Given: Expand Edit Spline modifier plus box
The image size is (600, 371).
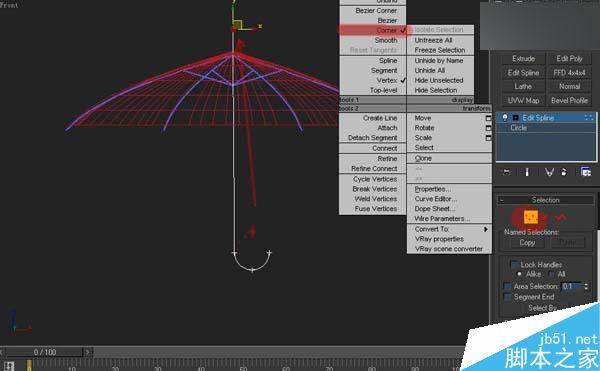Looking at the screenshot, I should pyautogui.click(x=515, y=118).
